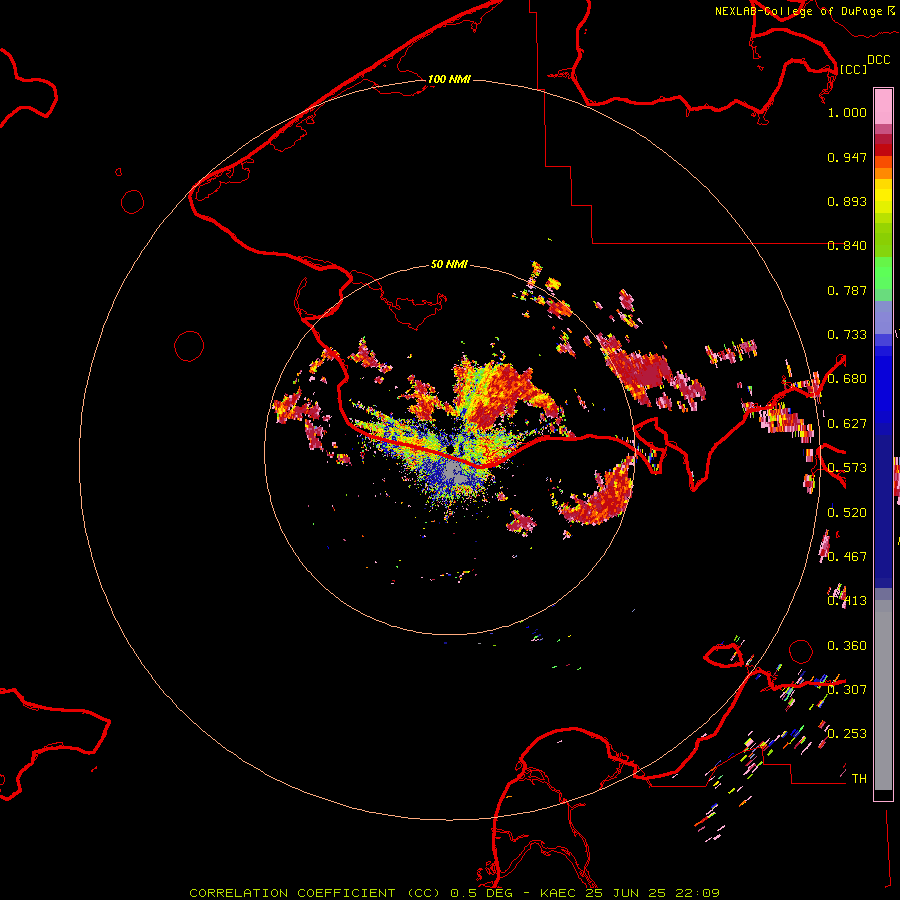Select the 0.627 scale value

(x=847, y=424)
